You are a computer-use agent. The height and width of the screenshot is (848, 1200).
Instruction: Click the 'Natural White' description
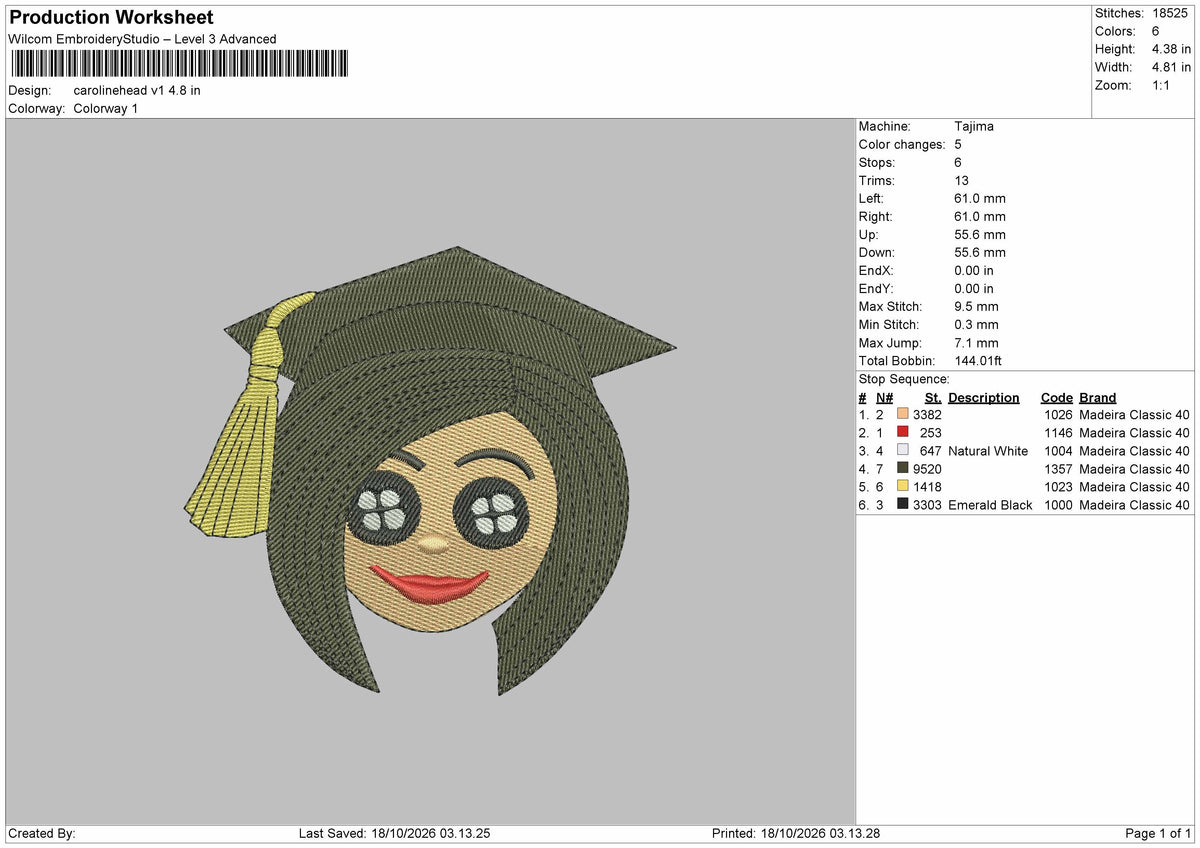988,451
